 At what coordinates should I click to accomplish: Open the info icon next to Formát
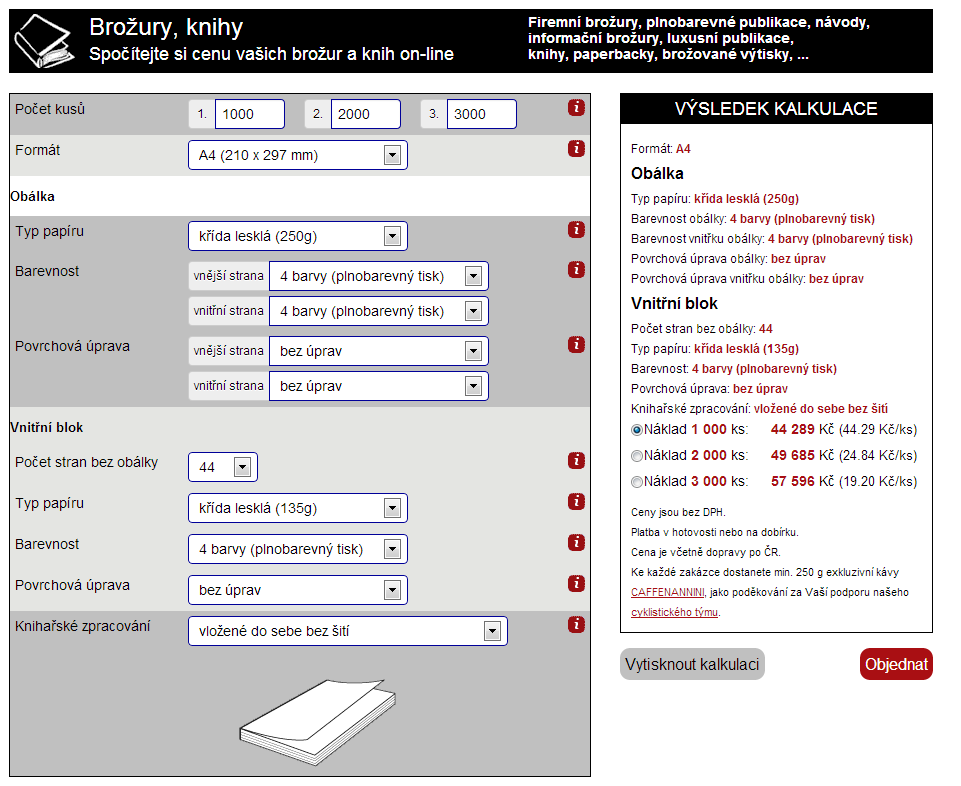click(575, 148)
